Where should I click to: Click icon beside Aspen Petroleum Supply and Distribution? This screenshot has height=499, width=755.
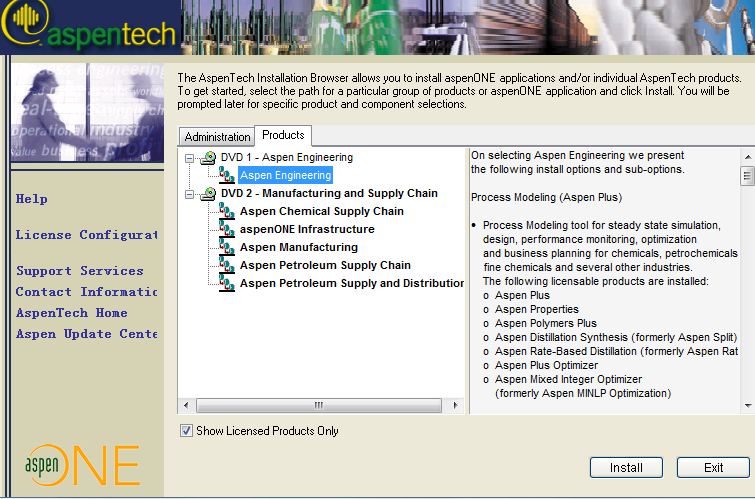(227, 283)
